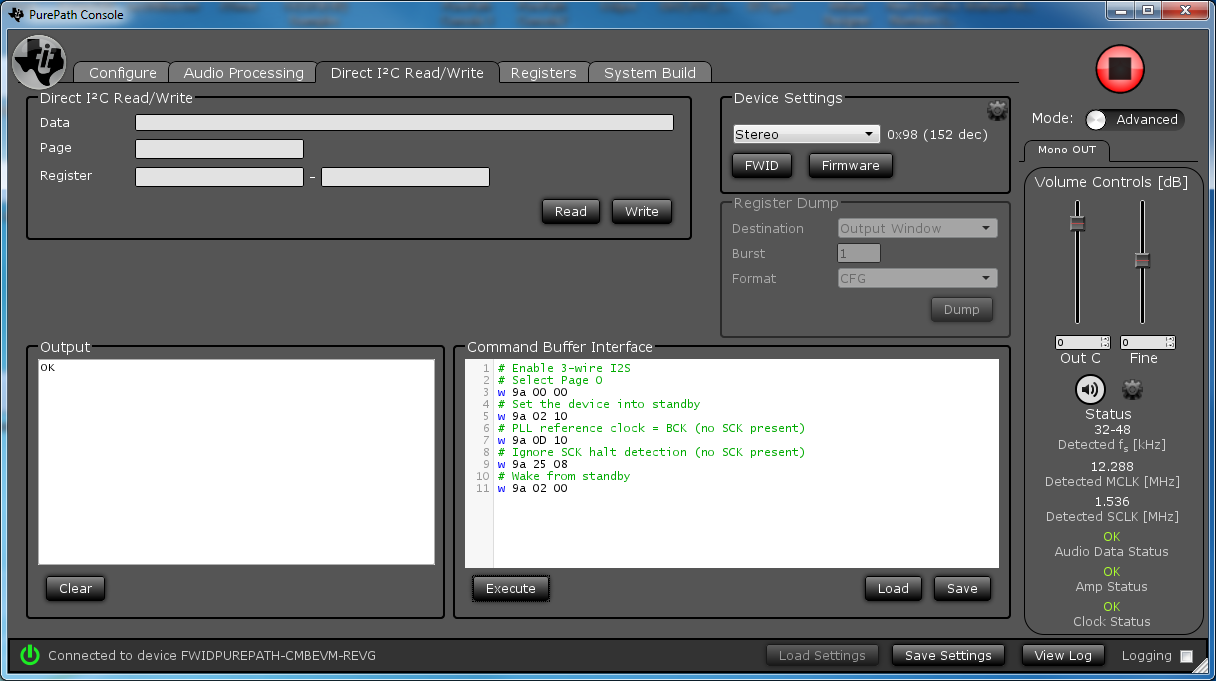Click the Audio Data Status OK indicator
Screen dimensions: 1216x681
pyautogui.click(x=1112, y=537)
